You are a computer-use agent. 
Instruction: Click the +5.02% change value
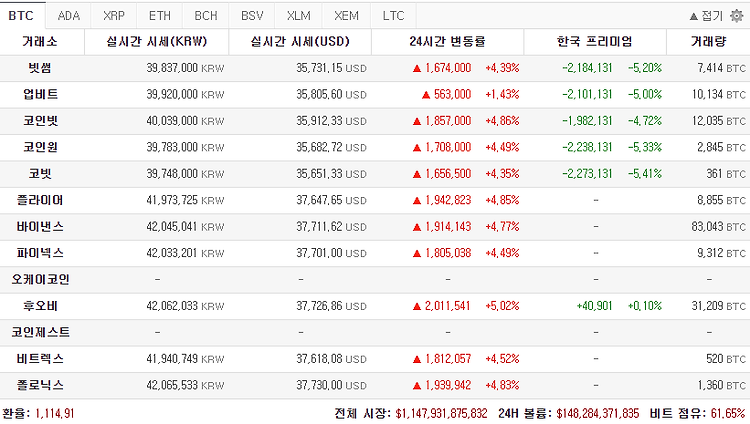pos(502,306)
